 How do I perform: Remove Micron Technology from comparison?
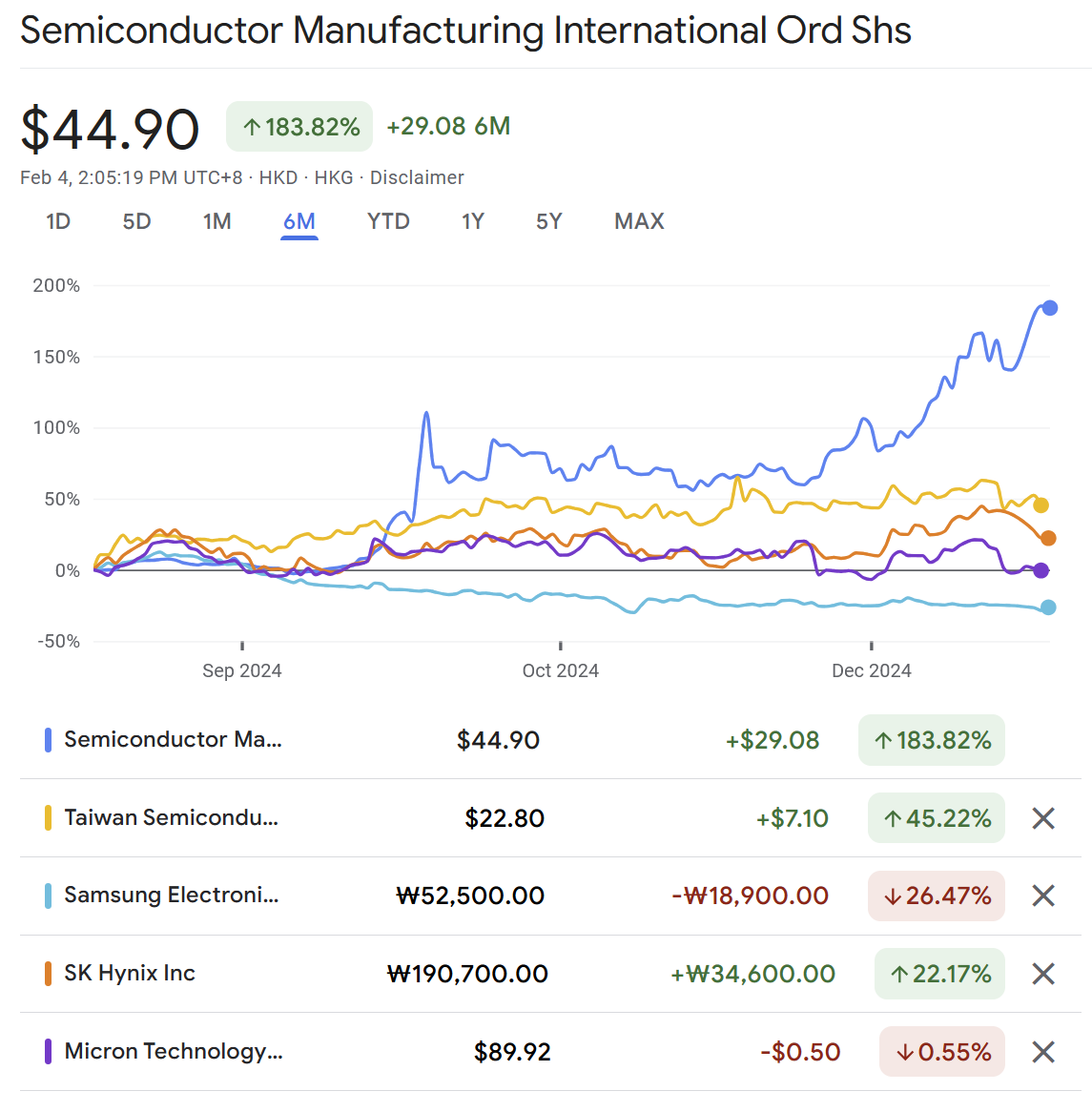(1043, 1052)
